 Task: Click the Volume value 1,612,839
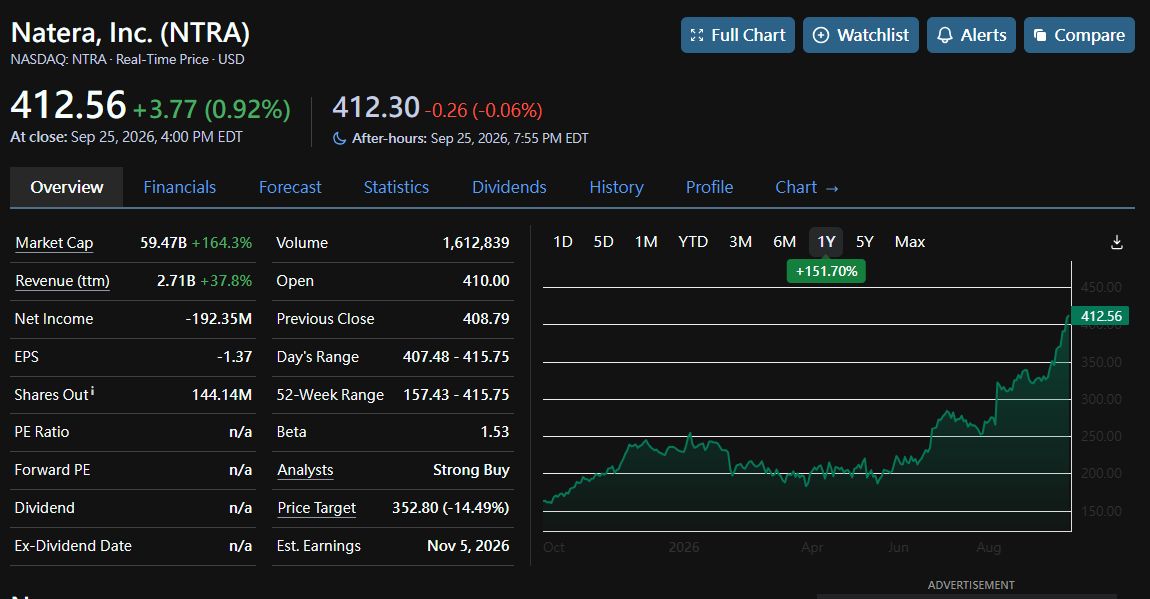coord(476,243)
